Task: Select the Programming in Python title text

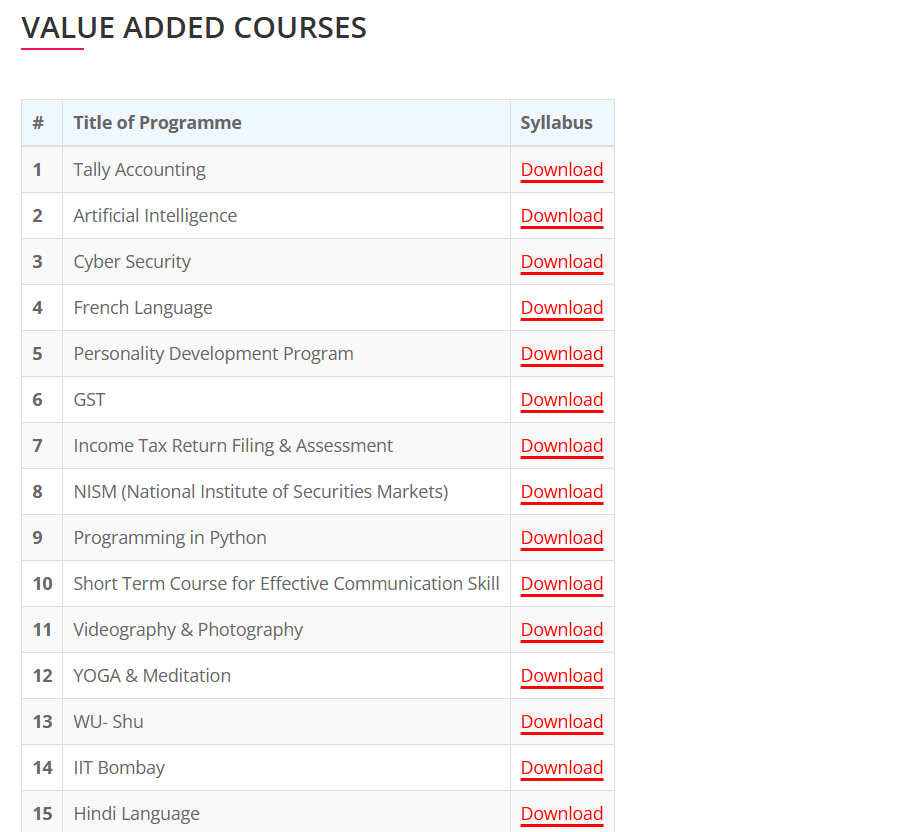Action: (170, 538)
